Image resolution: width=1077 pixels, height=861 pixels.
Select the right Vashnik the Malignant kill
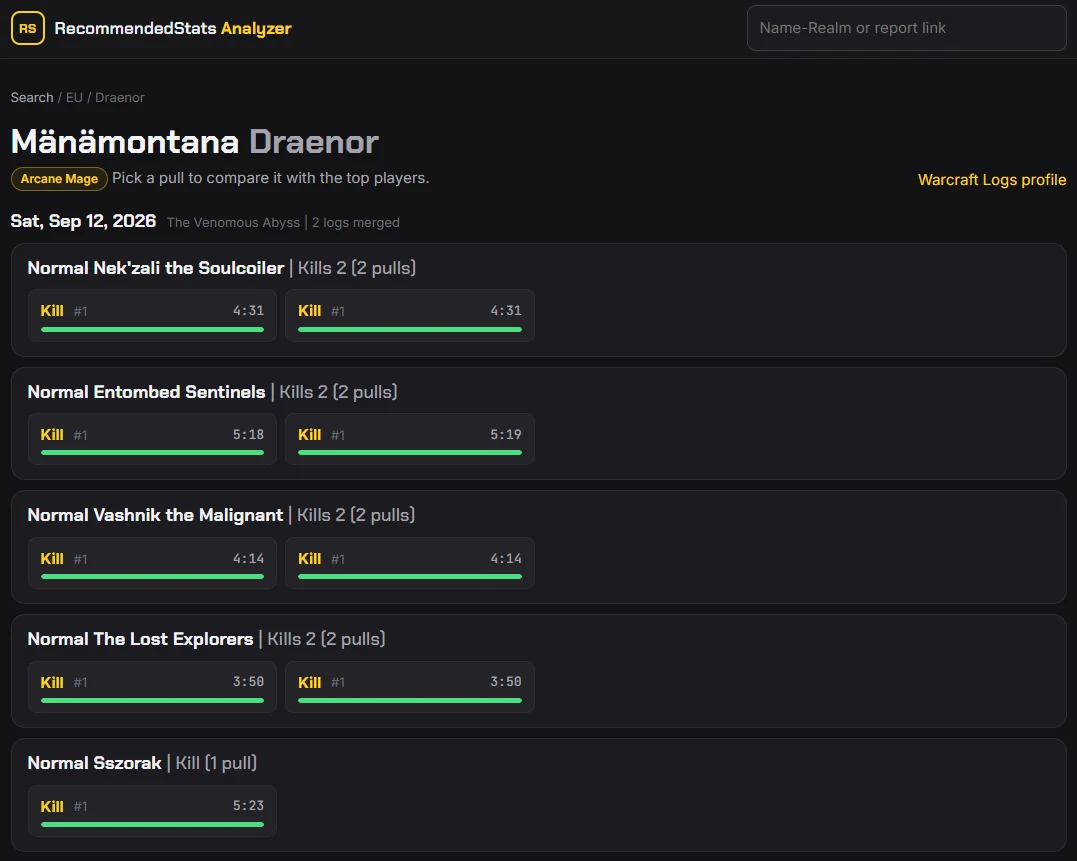410,563
